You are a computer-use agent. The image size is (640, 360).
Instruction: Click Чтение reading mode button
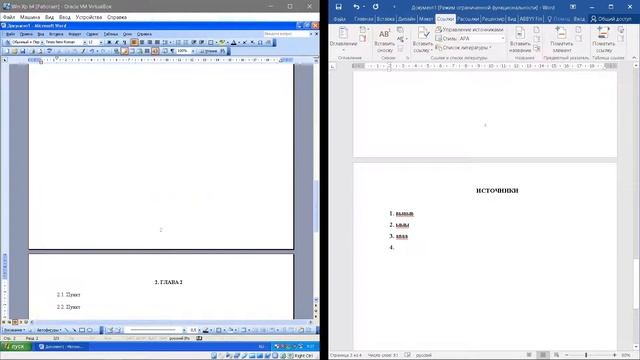tap(209, 51)
